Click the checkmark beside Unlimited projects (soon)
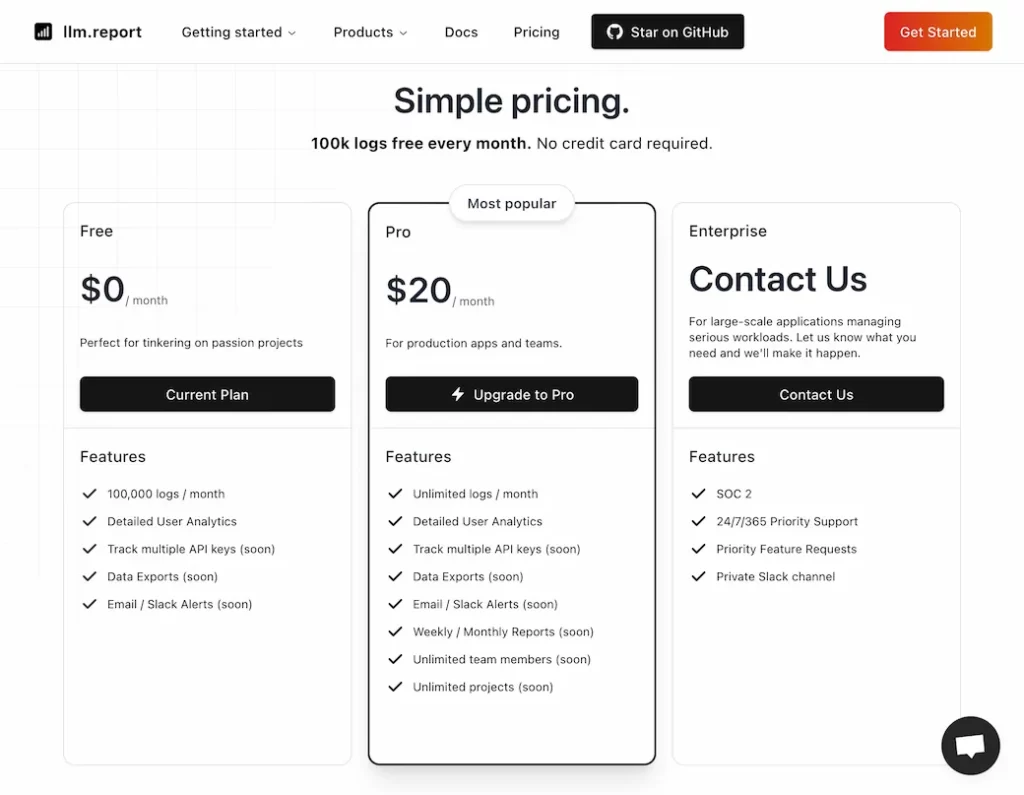 pyautogui.click(x=395, y=687)
